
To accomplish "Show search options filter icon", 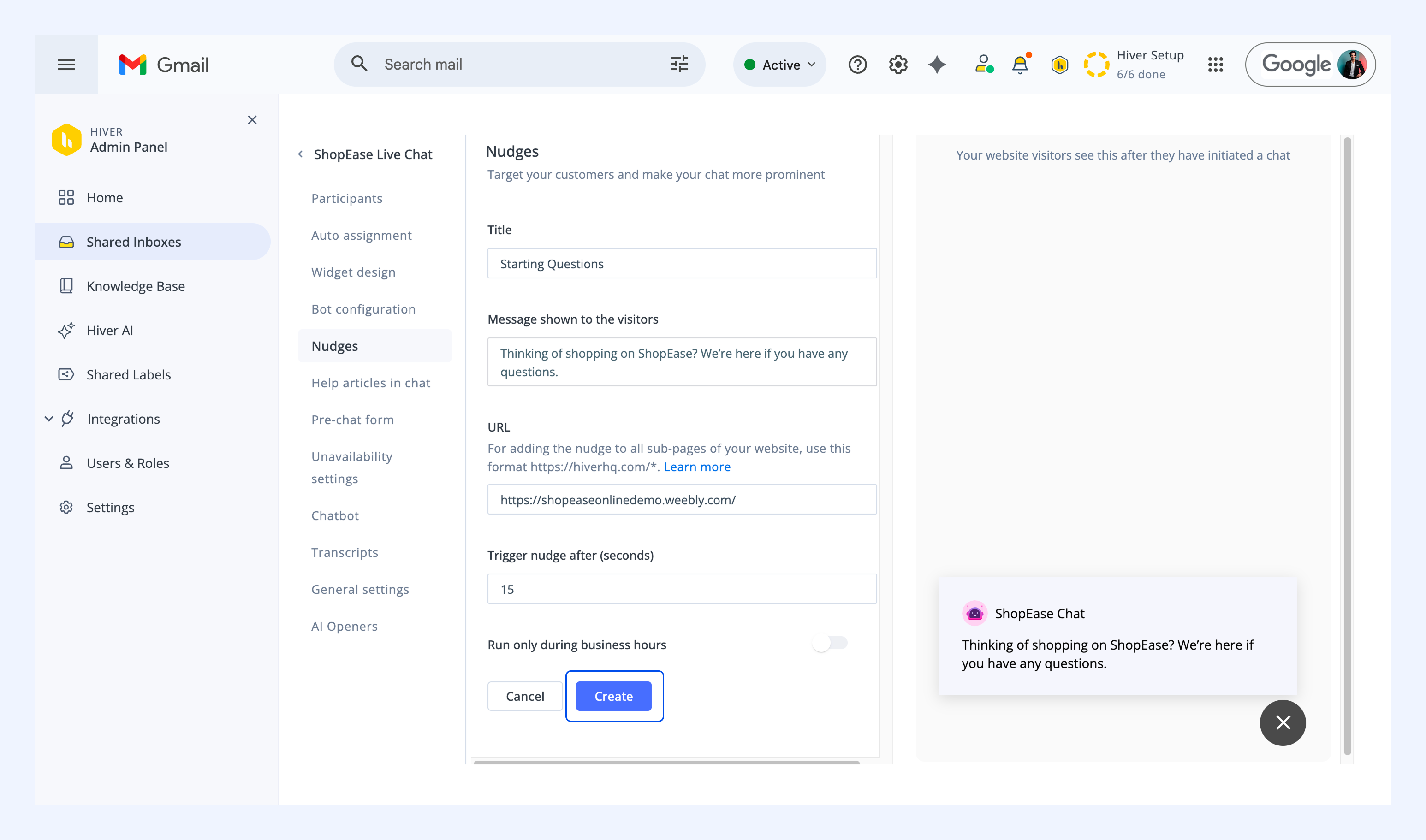I will click(x=679, y=64).
